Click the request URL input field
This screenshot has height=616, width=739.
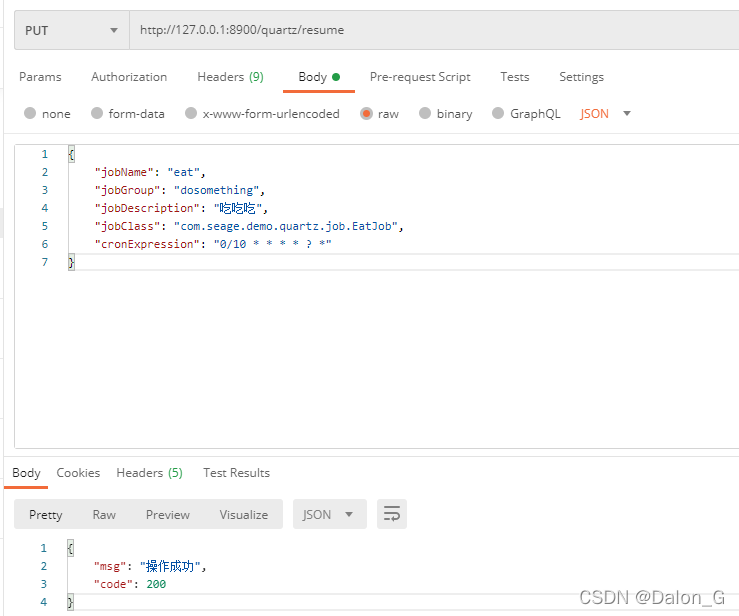pyautogui.click(x=434, y=30)
